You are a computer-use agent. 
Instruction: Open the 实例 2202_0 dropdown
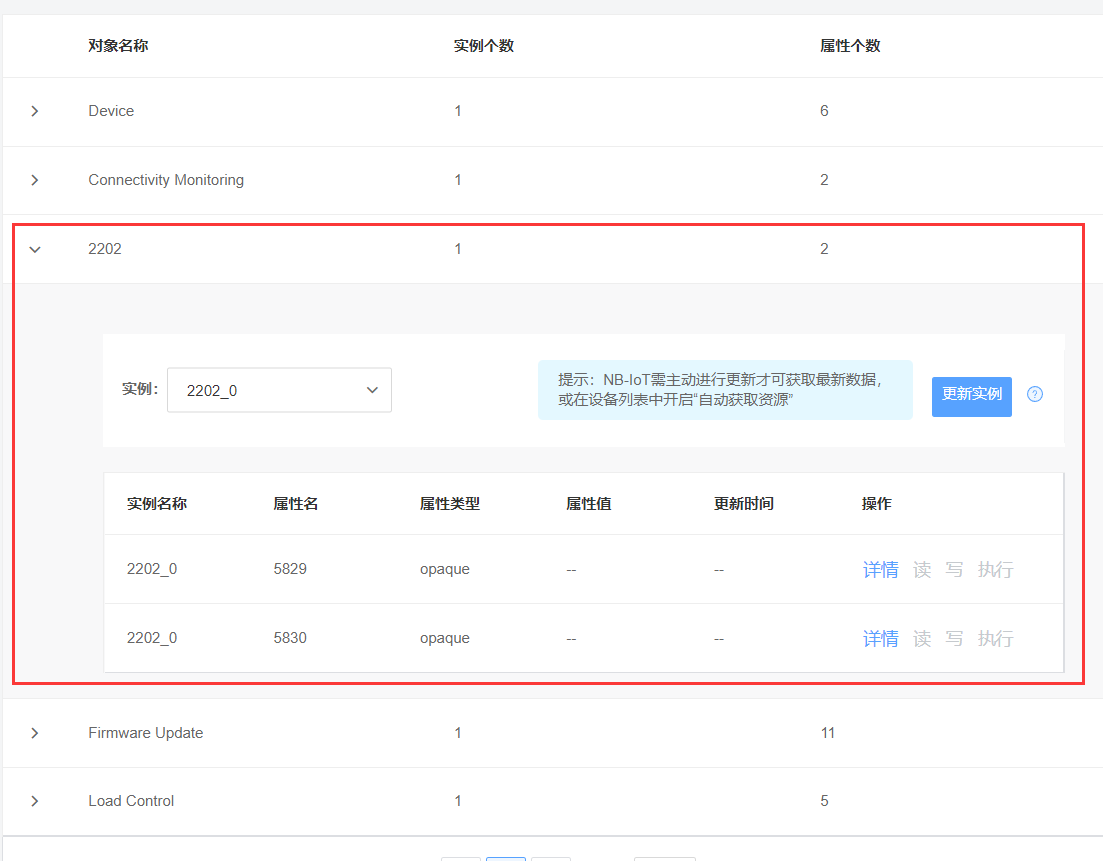pyautogui.click(x=279, y=390)
